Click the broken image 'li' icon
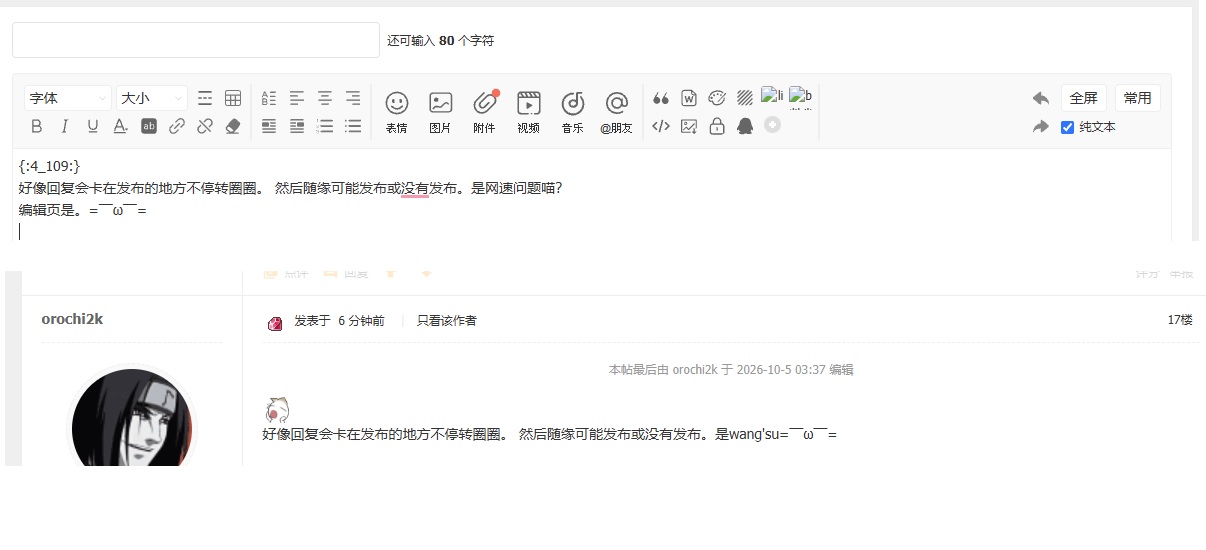 pyautogui.click(x=772, y=96)
